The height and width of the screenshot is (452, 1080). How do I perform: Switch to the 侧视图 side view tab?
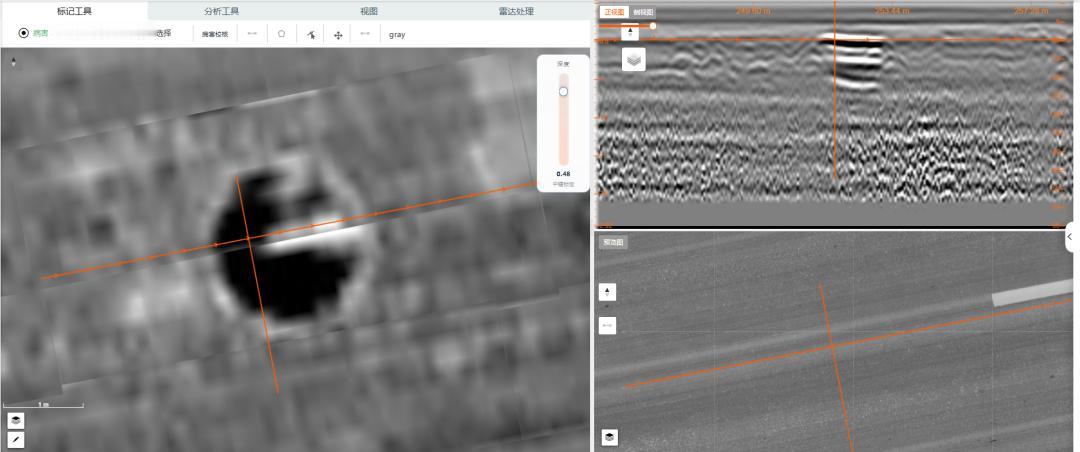click(x=643, y=12)
